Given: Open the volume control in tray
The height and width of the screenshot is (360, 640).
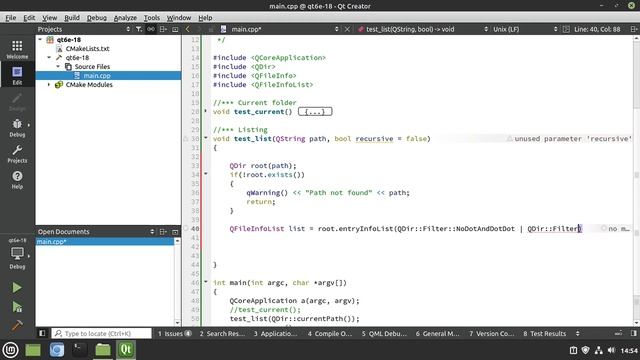Looking at the screenshot, I should coord(611,350).
